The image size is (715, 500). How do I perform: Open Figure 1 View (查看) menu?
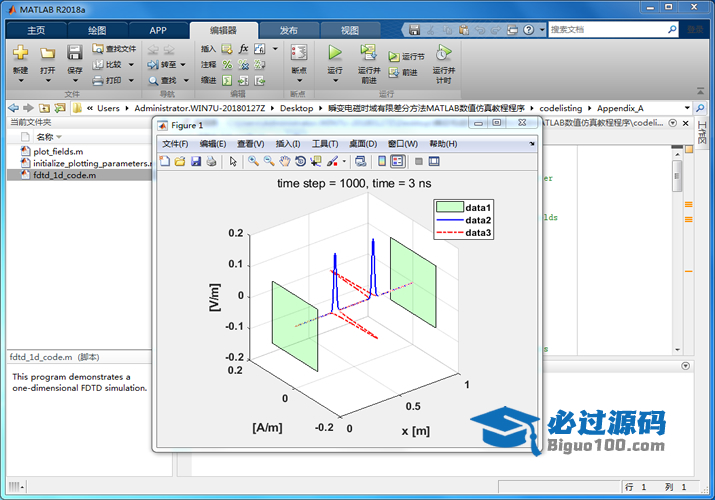click(x=250, y=144)
